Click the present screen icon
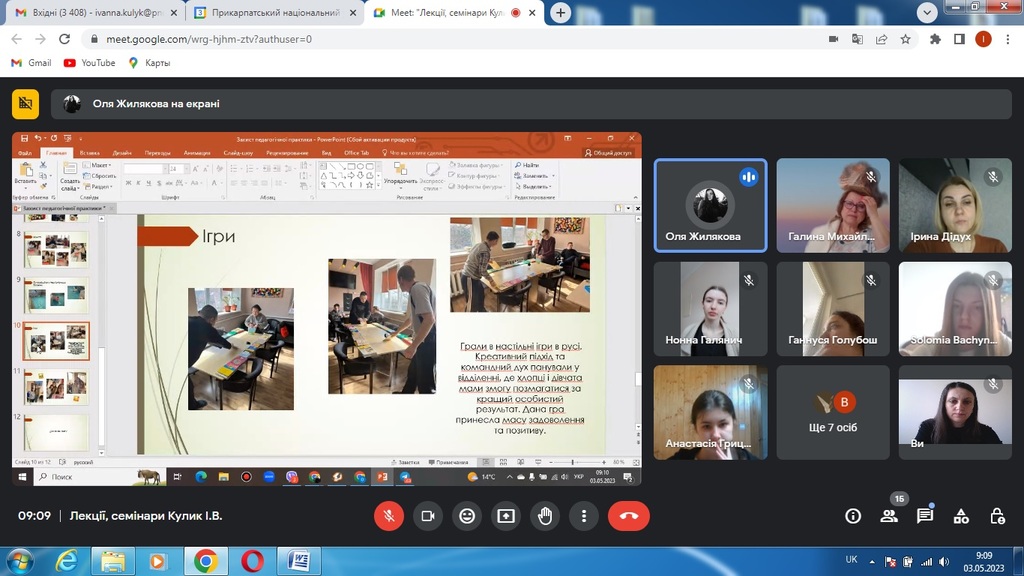 [x=506, y=516]
